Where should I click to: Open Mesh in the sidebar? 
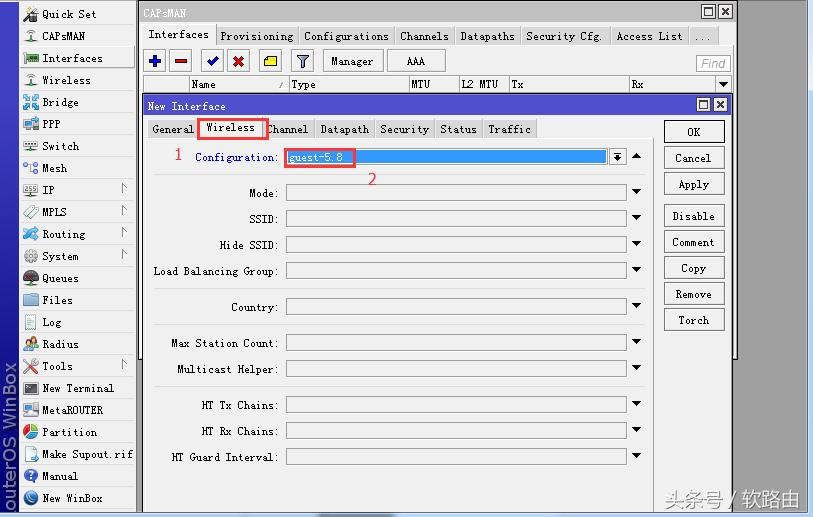(78, 168)
